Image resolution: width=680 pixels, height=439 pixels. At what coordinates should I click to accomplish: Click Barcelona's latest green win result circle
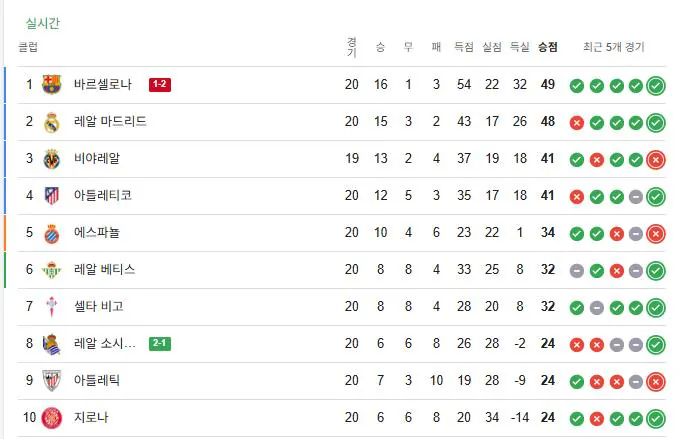click(656, 85)
